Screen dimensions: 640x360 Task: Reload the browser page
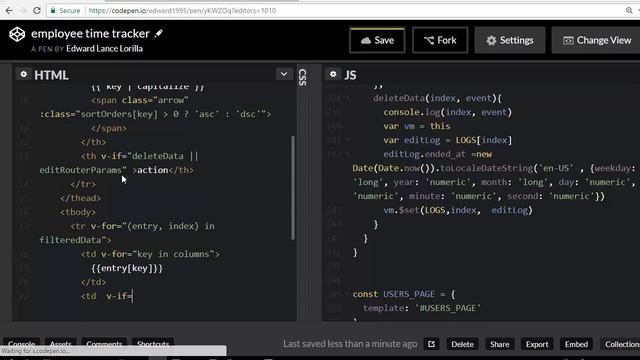[37, 11]
